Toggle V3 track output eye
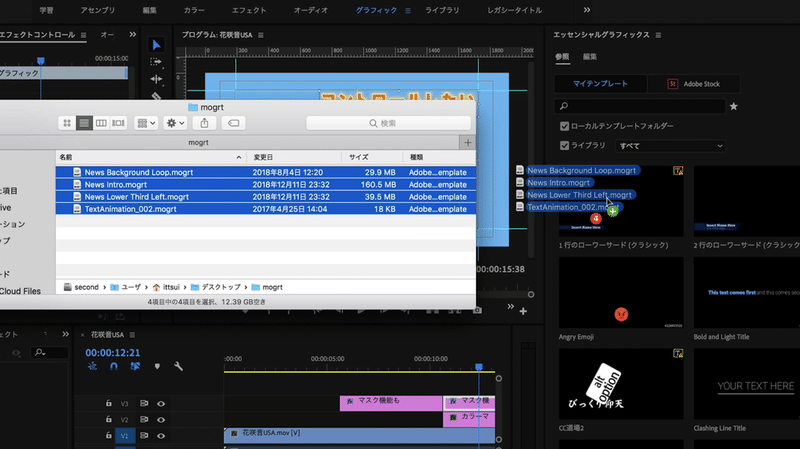The height and width of the screenshot is (449, 800). pos(161,404)
